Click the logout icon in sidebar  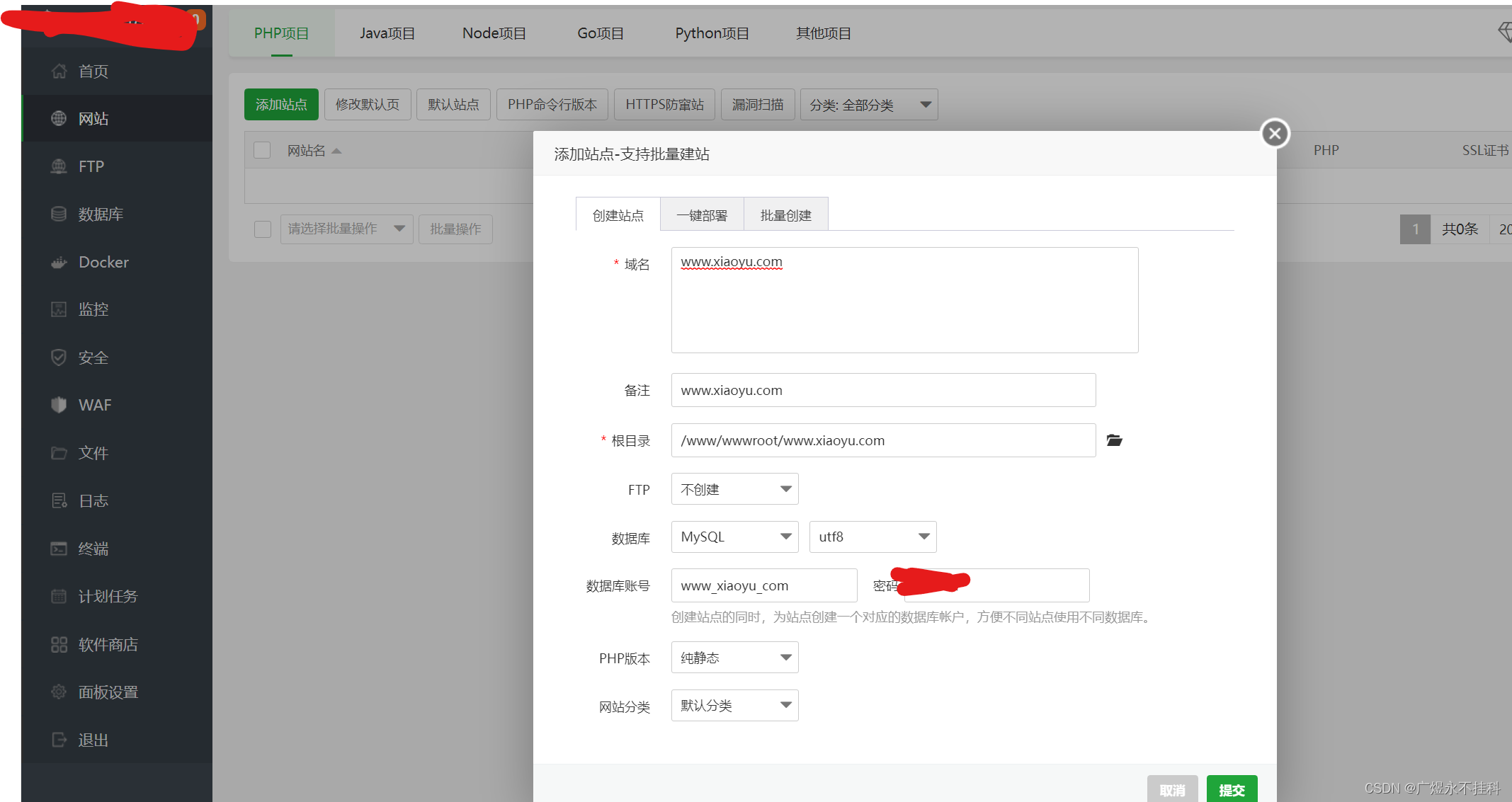click(59, 740)
